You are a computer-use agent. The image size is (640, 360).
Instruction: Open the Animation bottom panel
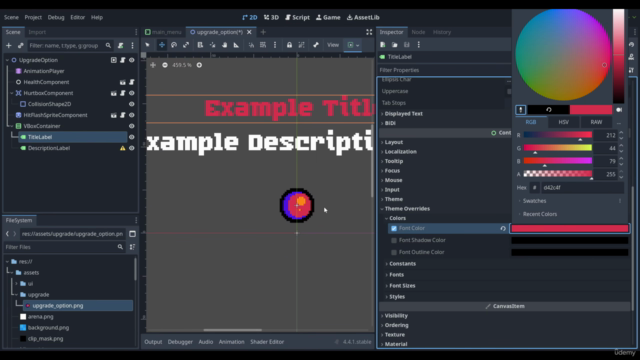[x=231, y=342]
